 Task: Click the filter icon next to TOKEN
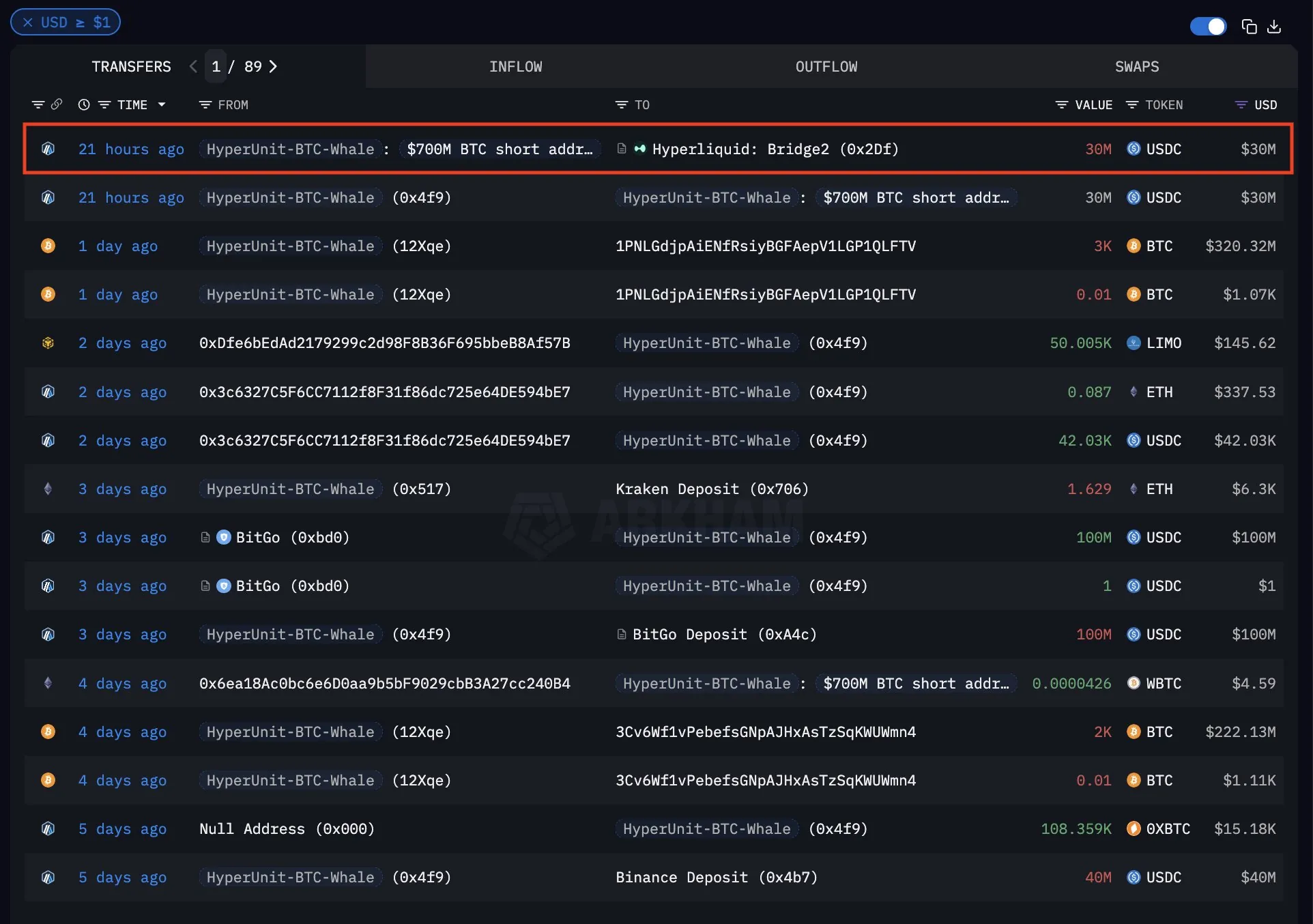pos(1131,104)
